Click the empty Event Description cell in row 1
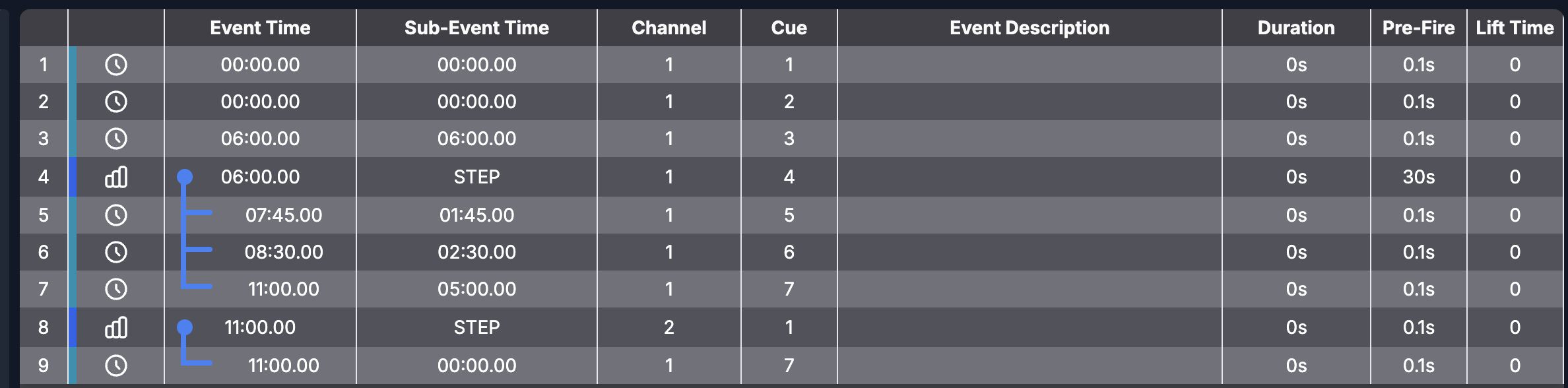 [x=1029, y=65]
